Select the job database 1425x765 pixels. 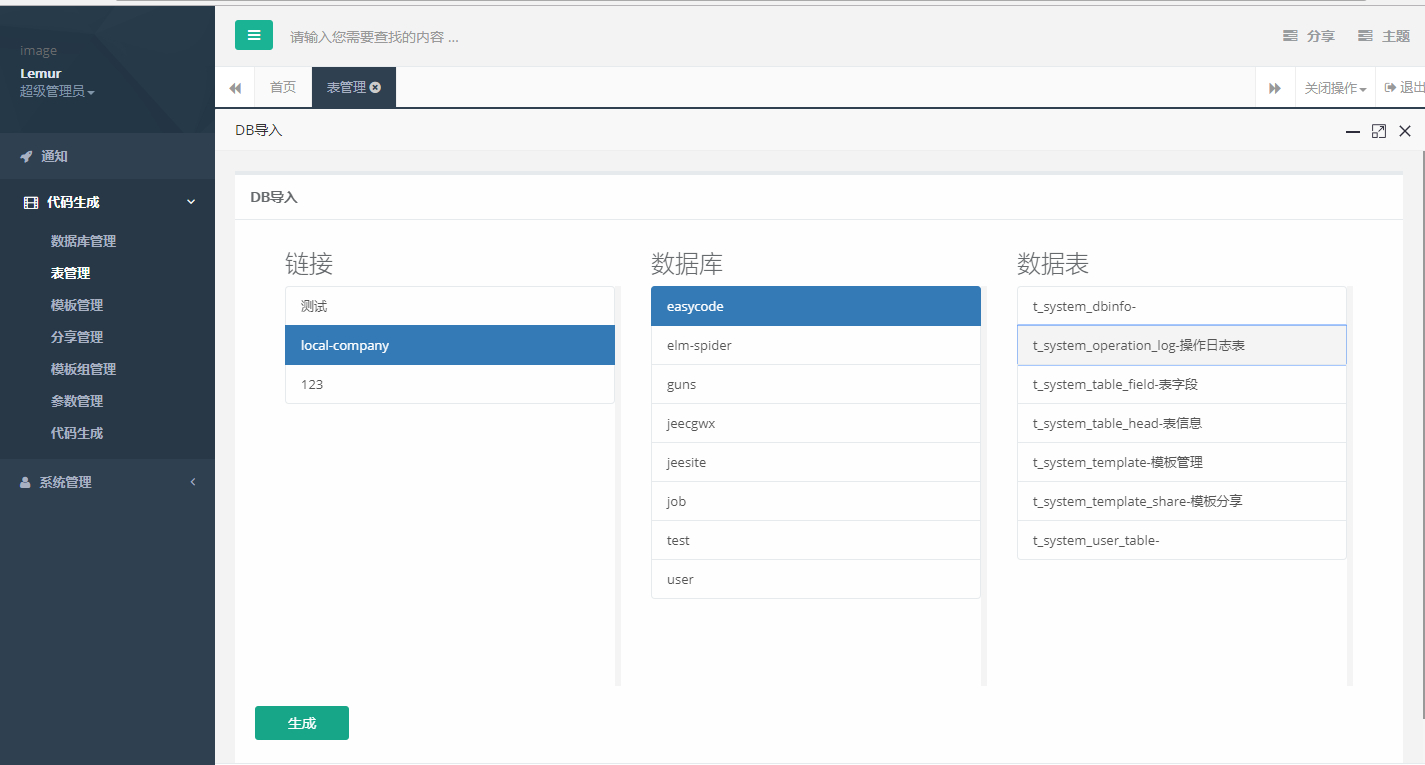[816, 501]
